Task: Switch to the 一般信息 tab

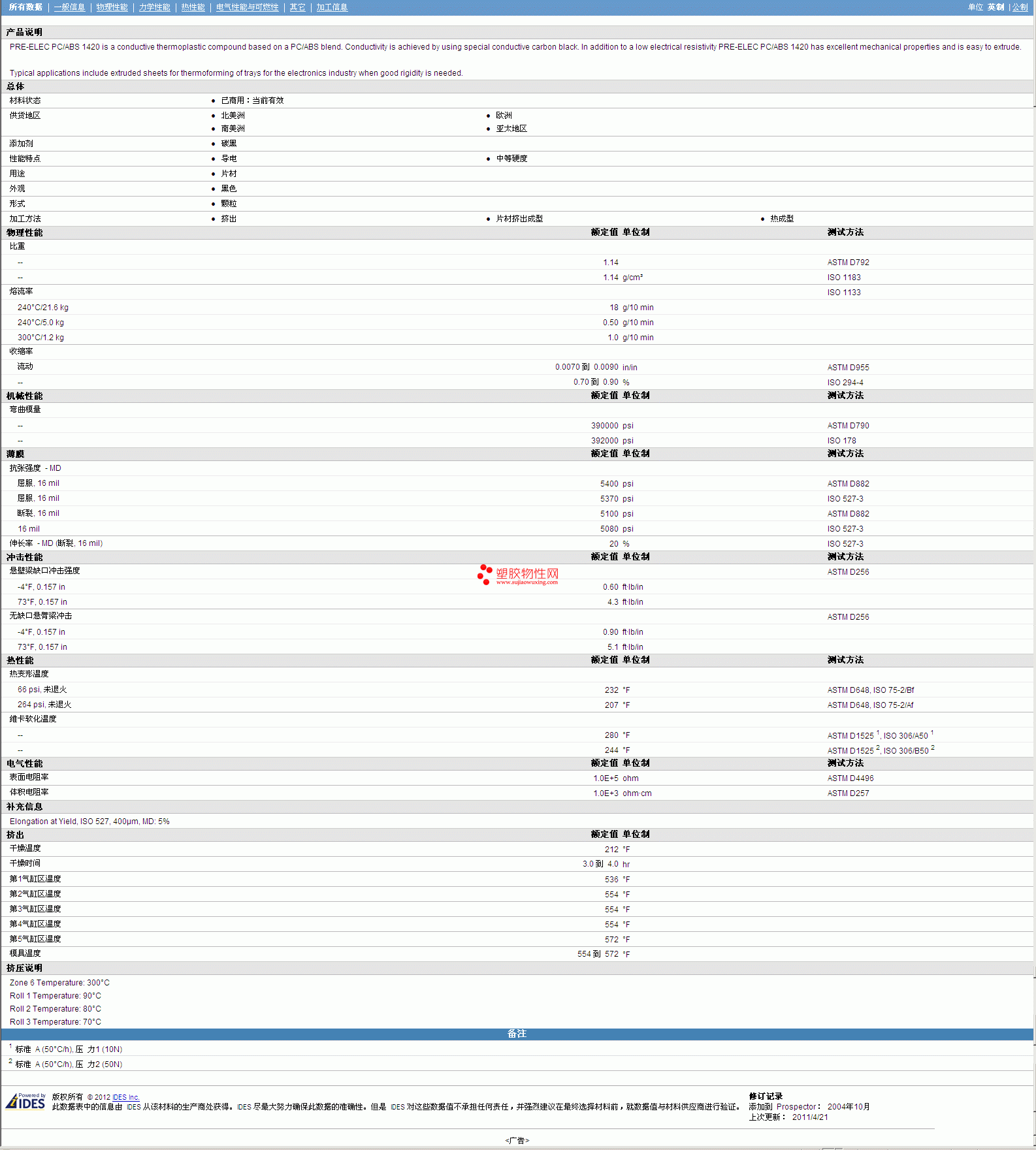Action: 69,7
